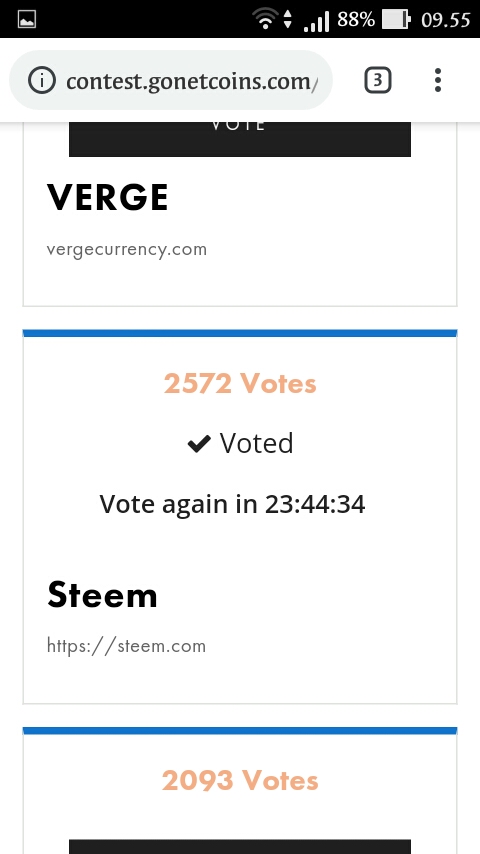Click the Voted status label
The width and height of the screenshot is (480, 854).
pyautogui.click(x=256, y=443)
